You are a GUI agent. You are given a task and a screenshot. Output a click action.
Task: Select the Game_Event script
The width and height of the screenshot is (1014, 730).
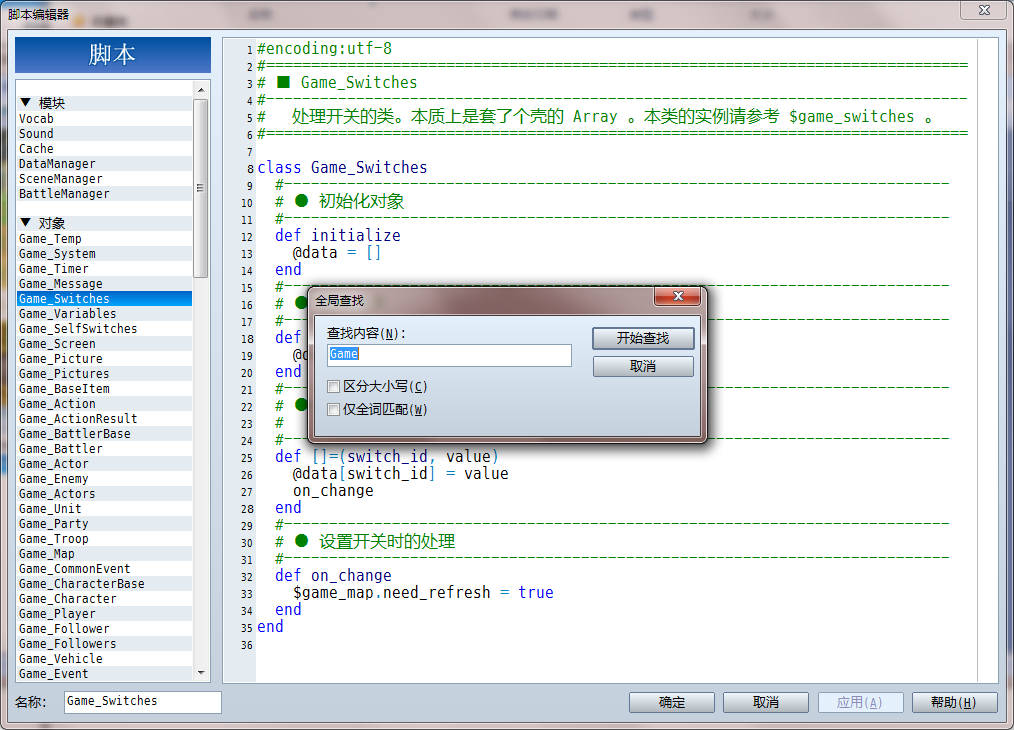coord(105,674)
